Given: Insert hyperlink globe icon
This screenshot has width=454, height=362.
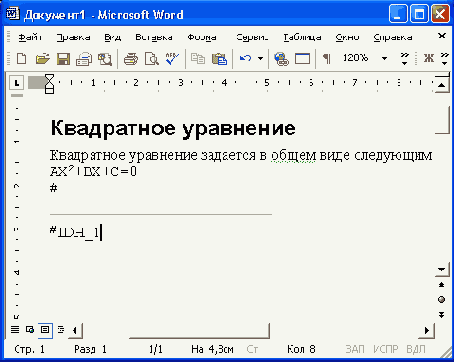Looking at the screenshot, I should (282, 59).
